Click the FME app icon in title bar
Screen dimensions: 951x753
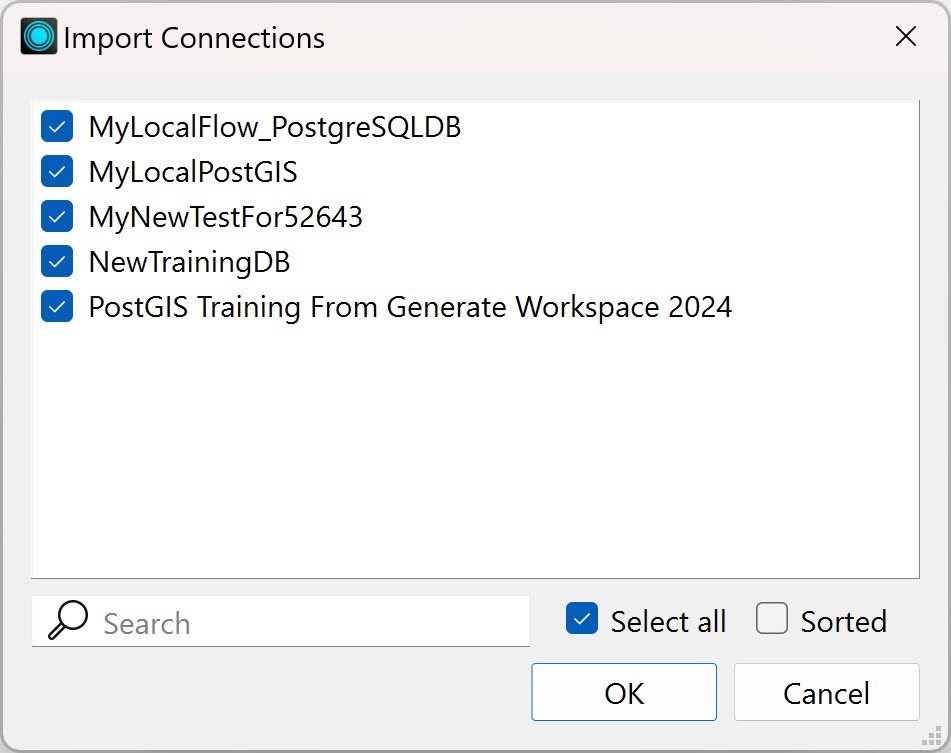tap(39, 36)
